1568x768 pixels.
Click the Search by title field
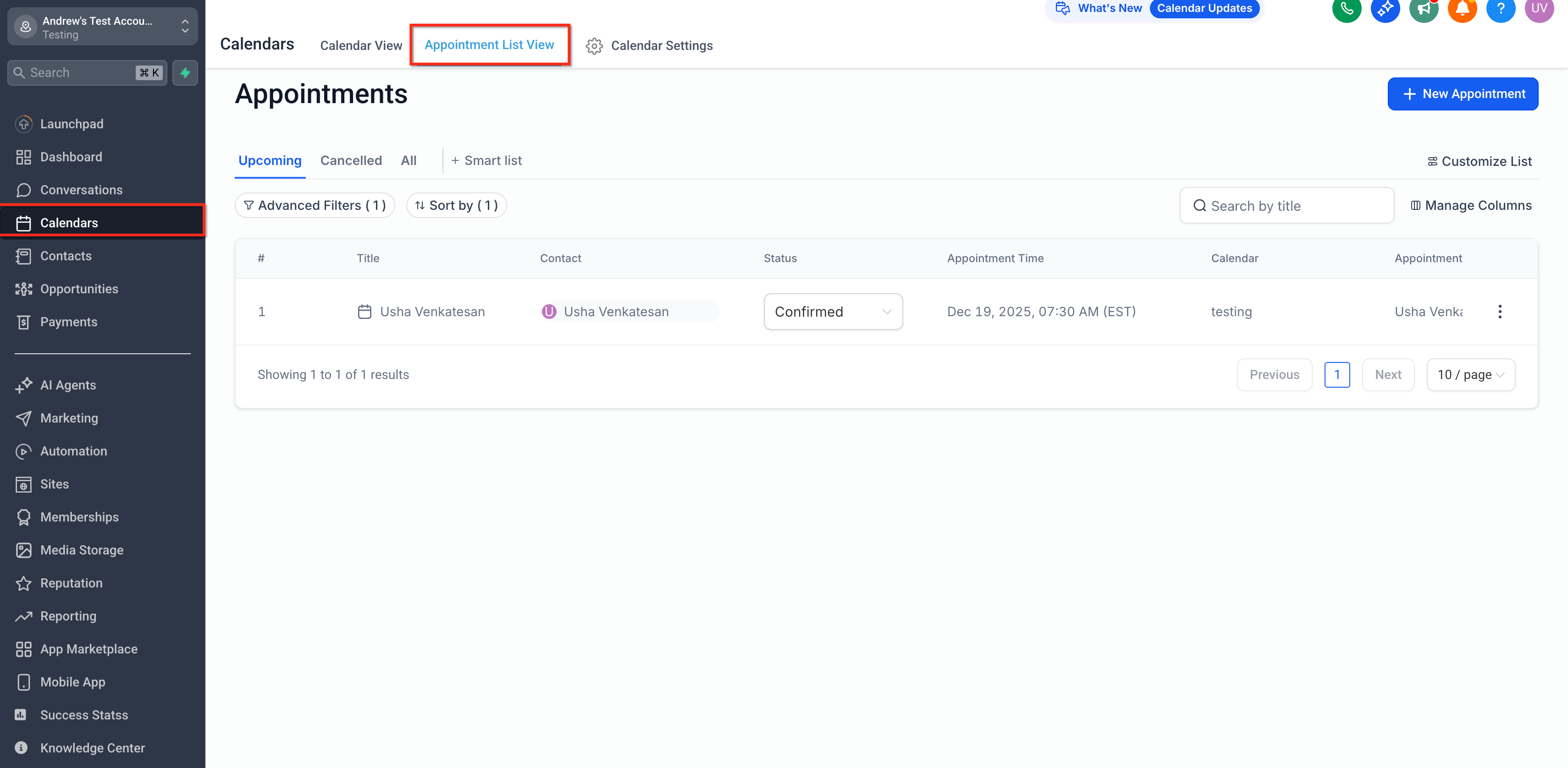coord(1287,206)
